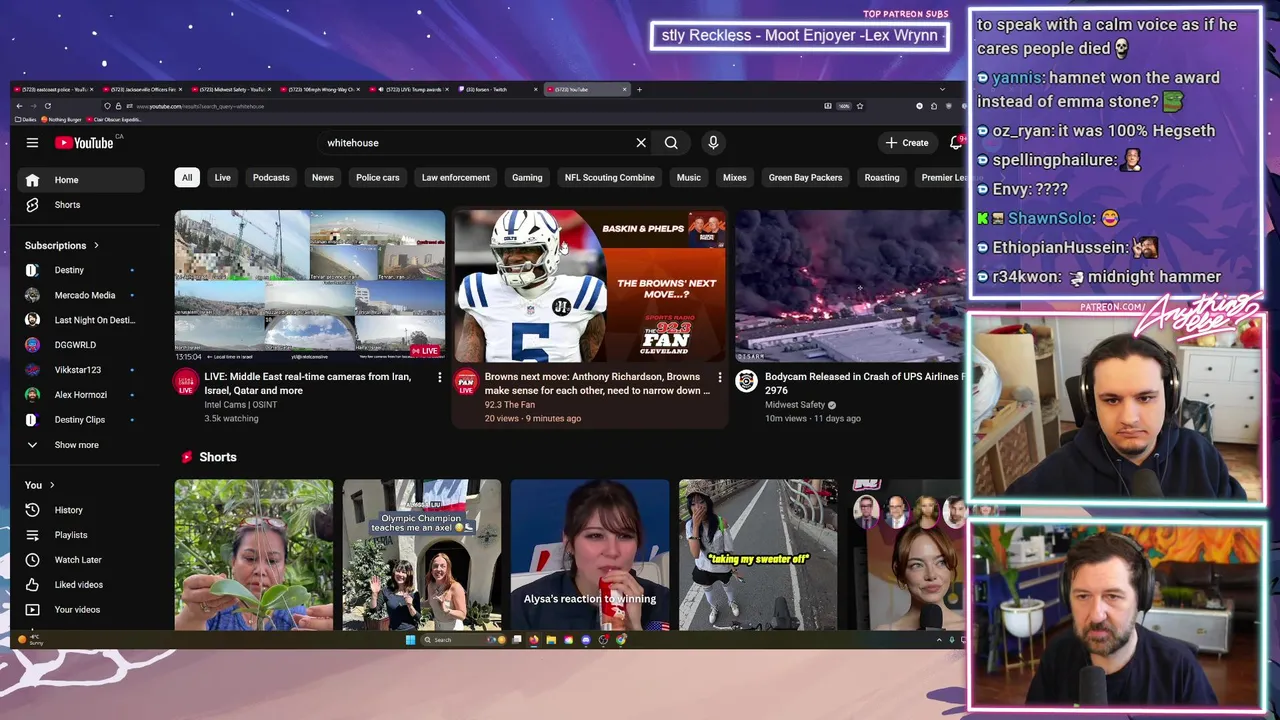1280x720 pixels.
Task: Select the News filter chip
Action: pyautogui.click(x=322, y=177)
